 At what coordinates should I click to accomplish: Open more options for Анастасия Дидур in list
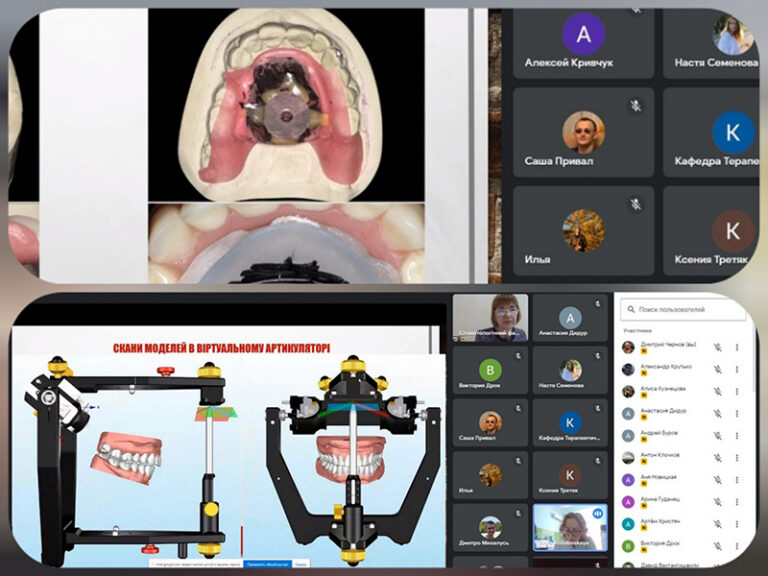(x=737, y=413)
